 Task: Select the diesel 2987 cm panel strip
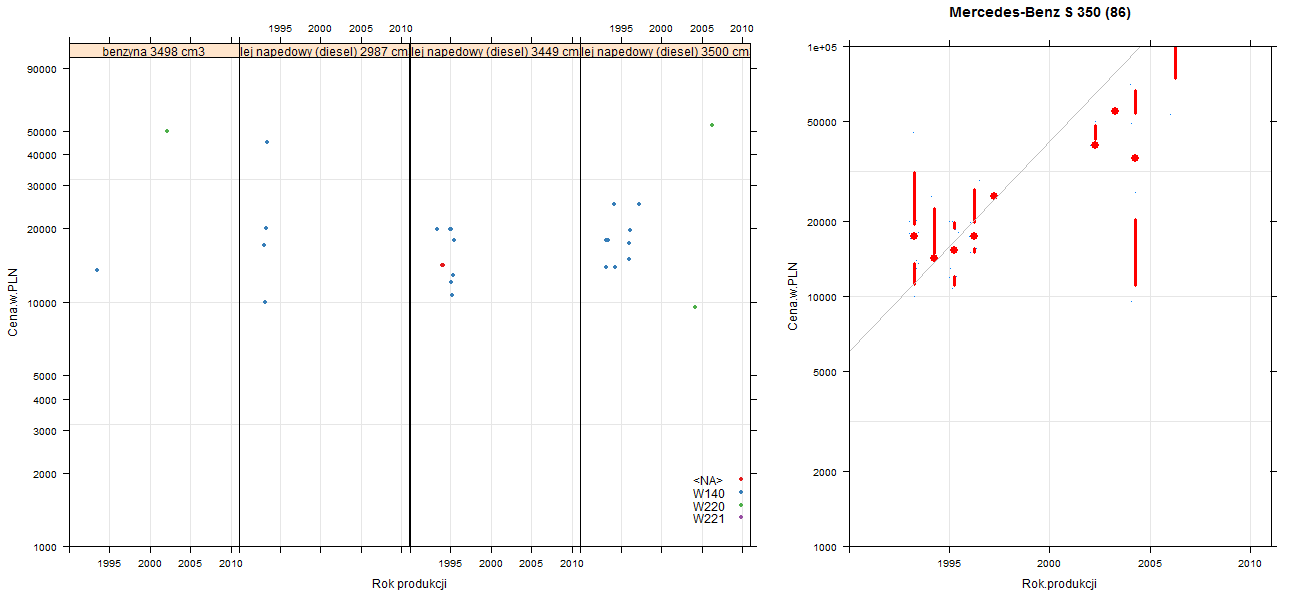(x=325, y=51)
